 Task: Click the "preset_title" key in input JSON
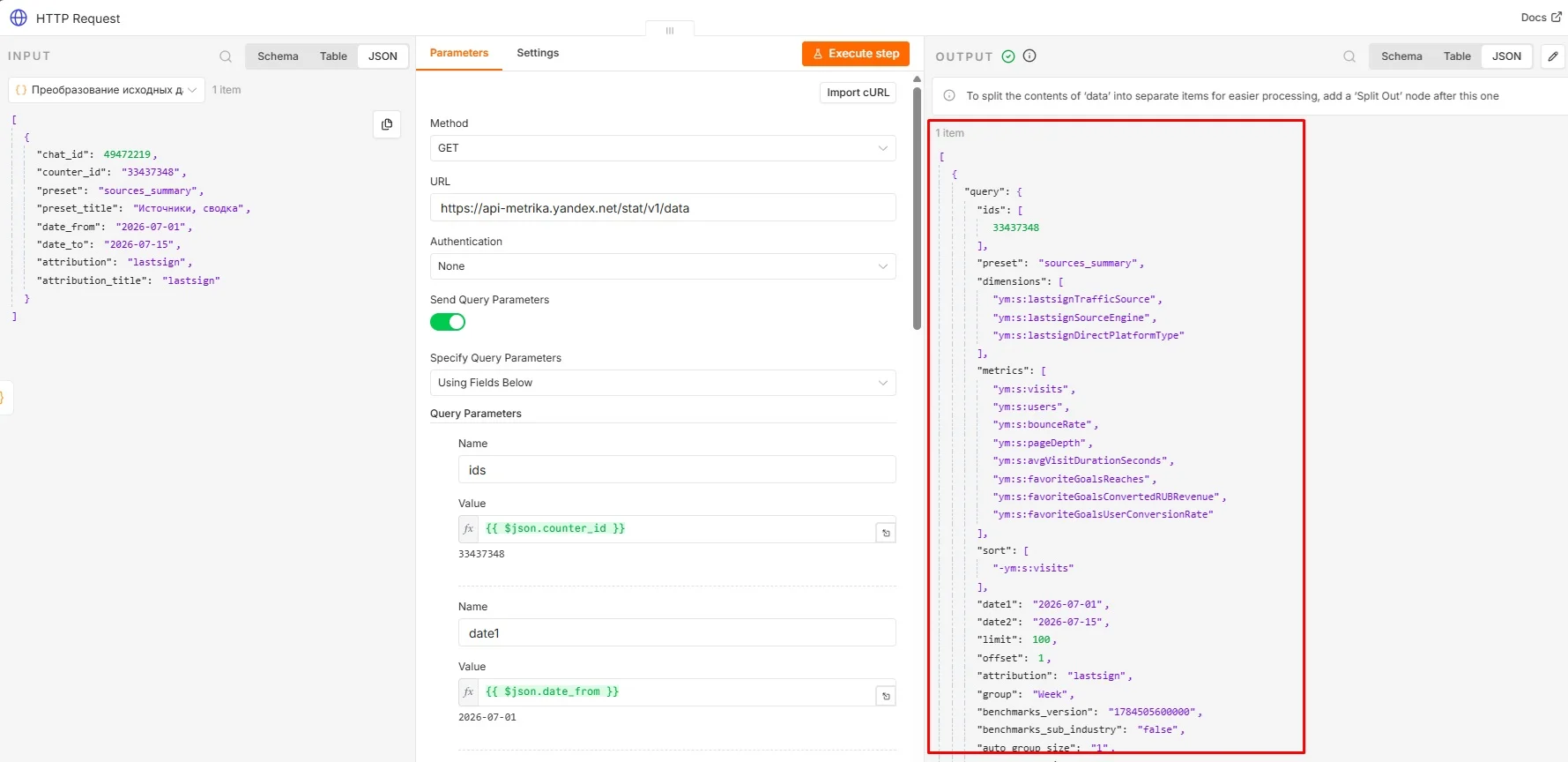(79, 209)
